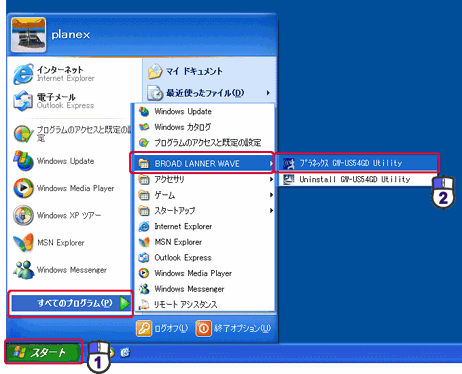The image size is (462, 374).
Task: Expand 最近使ったファイル submenu arrow
Action: (x=268, y=93)
